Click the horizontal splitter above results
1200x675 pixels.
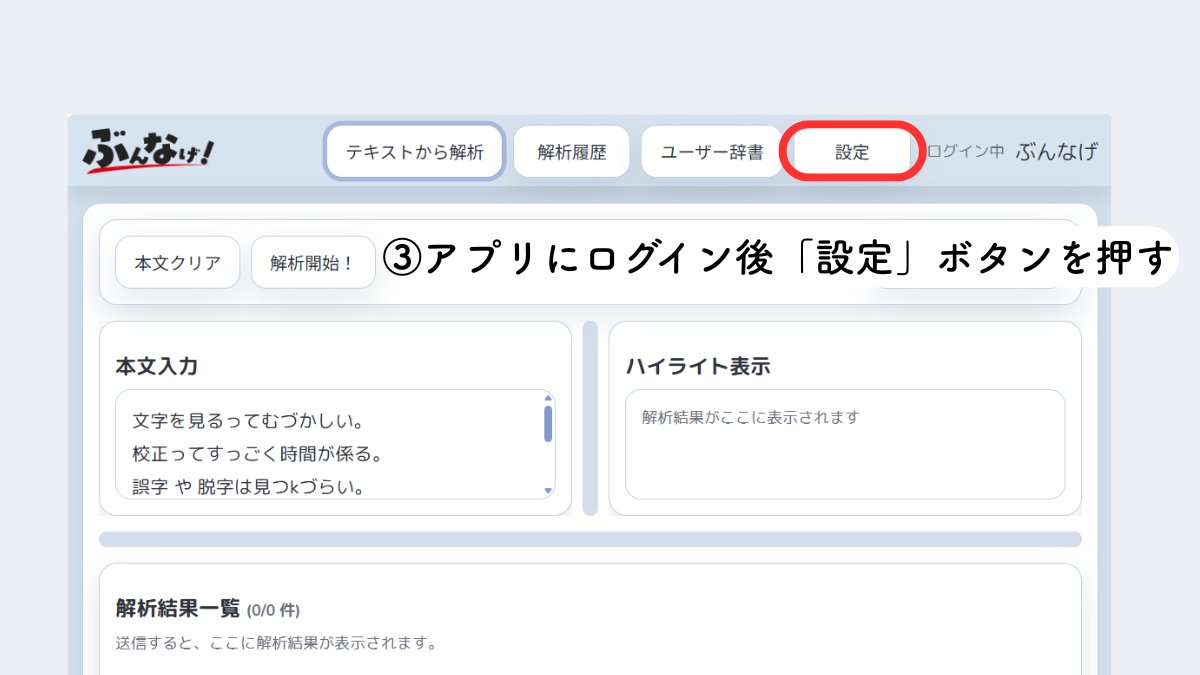[590, 539]
